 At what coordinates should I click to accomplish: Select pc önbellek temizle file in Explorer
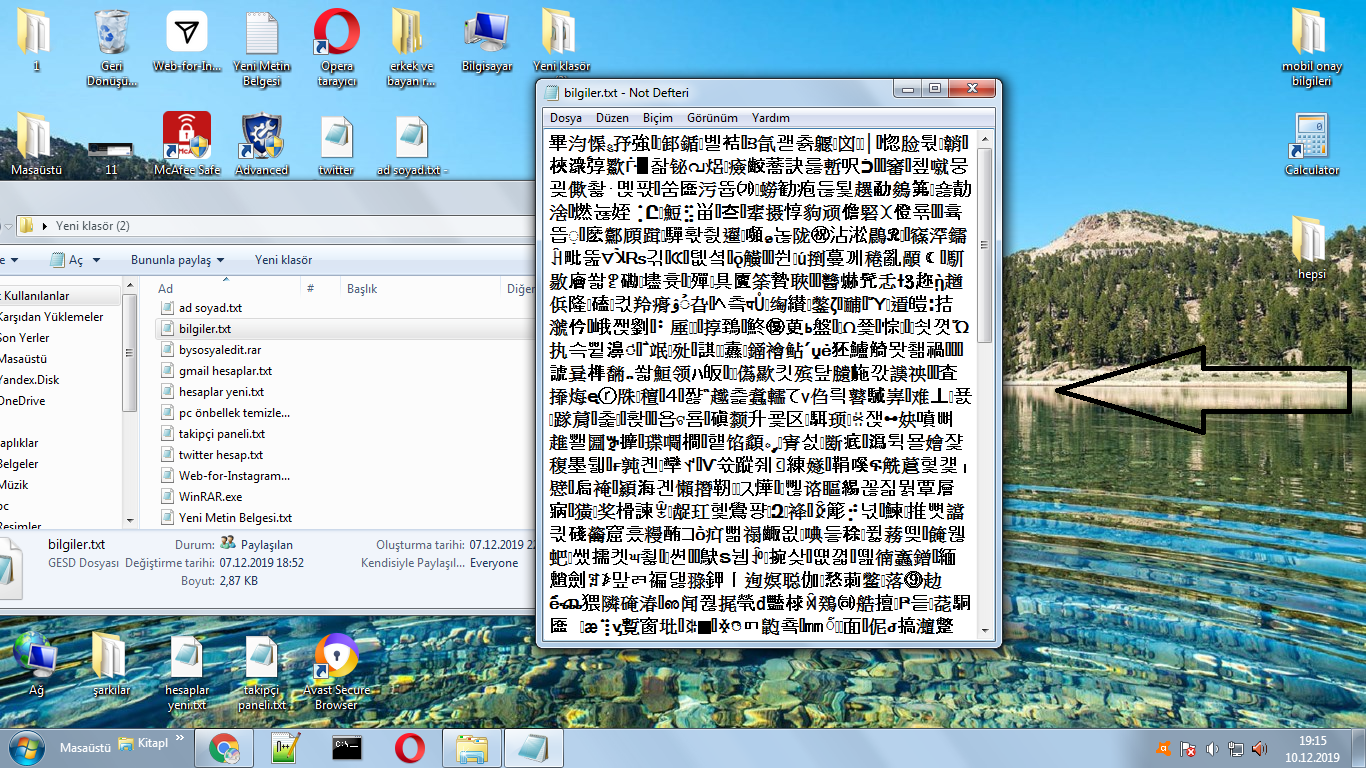pyautogui.click(x=234, y=413)
